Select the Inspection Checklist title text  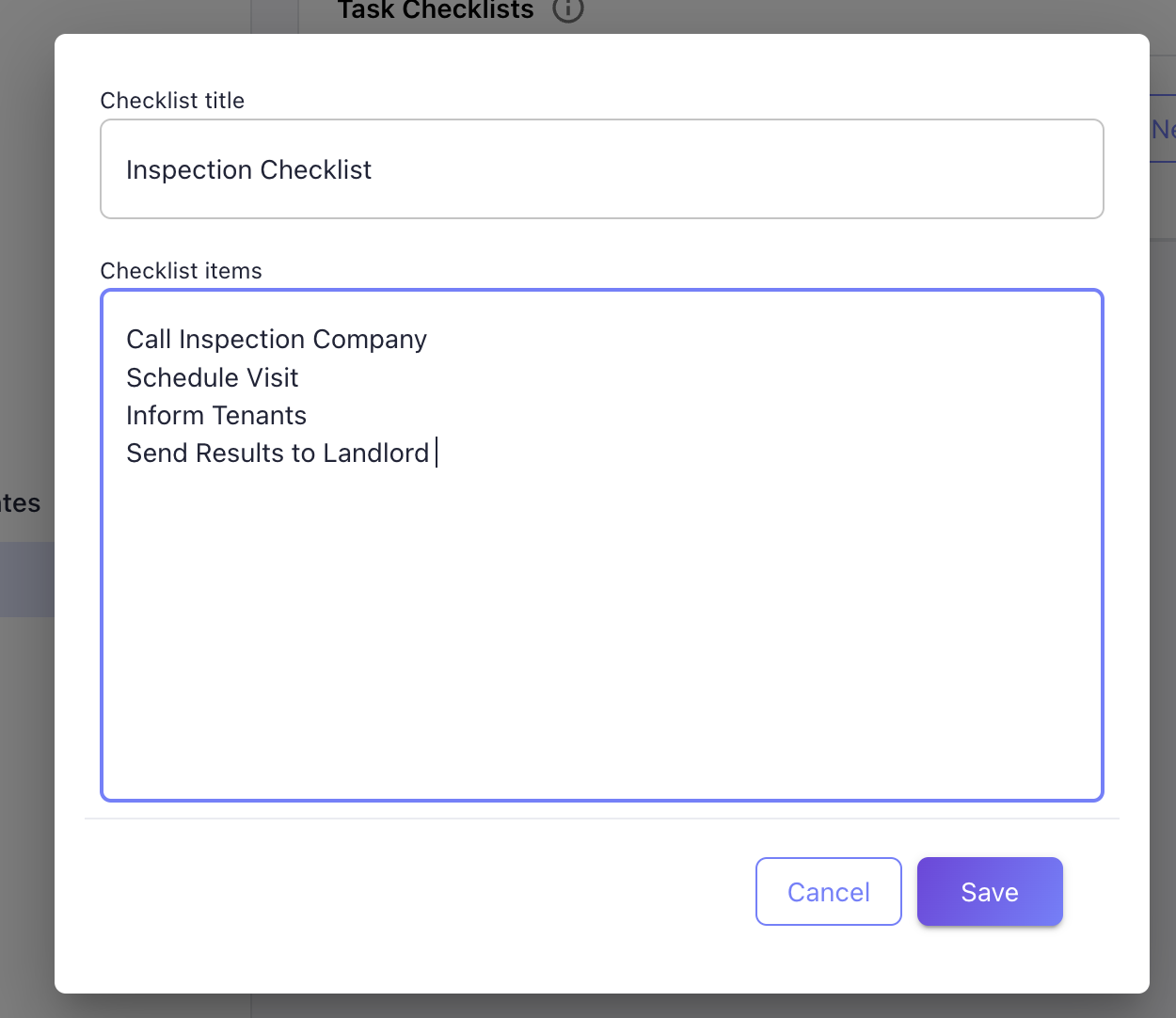pos(248,169)
